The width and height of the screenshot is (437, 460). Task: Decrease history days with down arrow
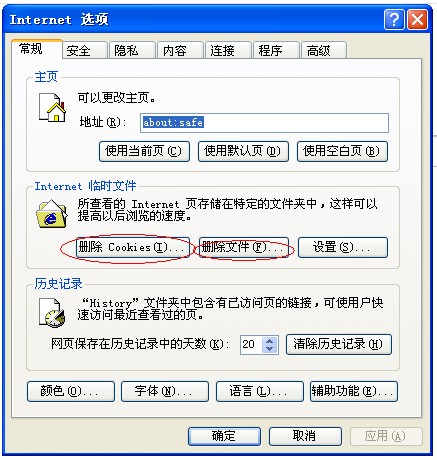pos(269,348)
